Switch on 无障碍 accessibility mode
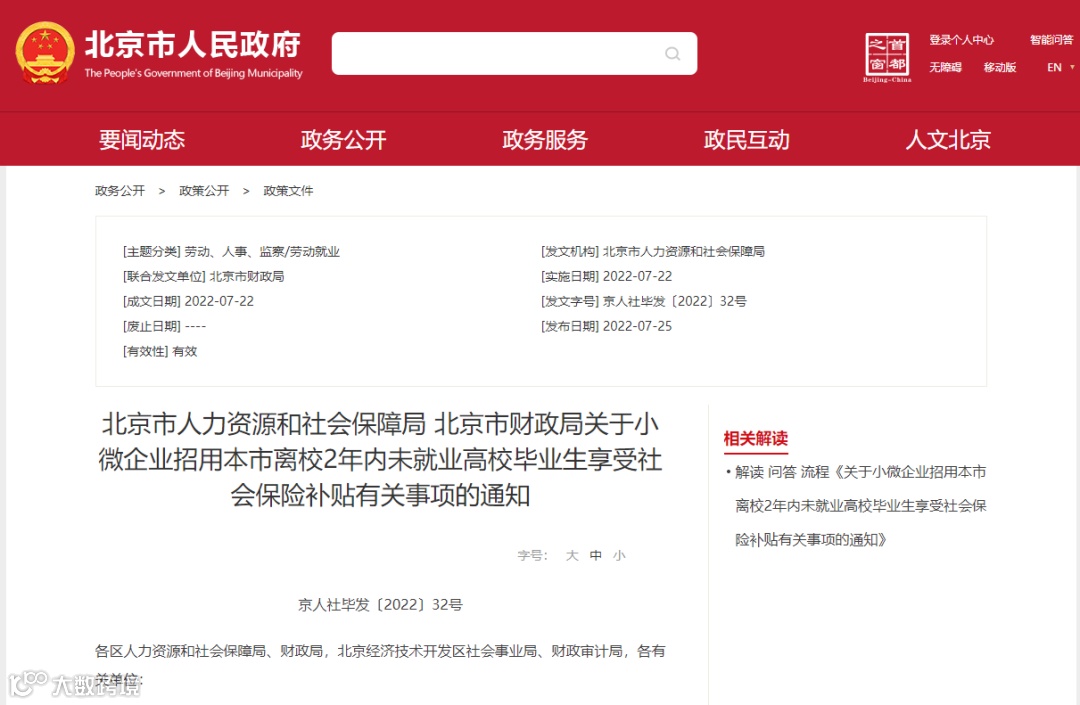This screenshot has width=1080, height=705. point(945,67)
